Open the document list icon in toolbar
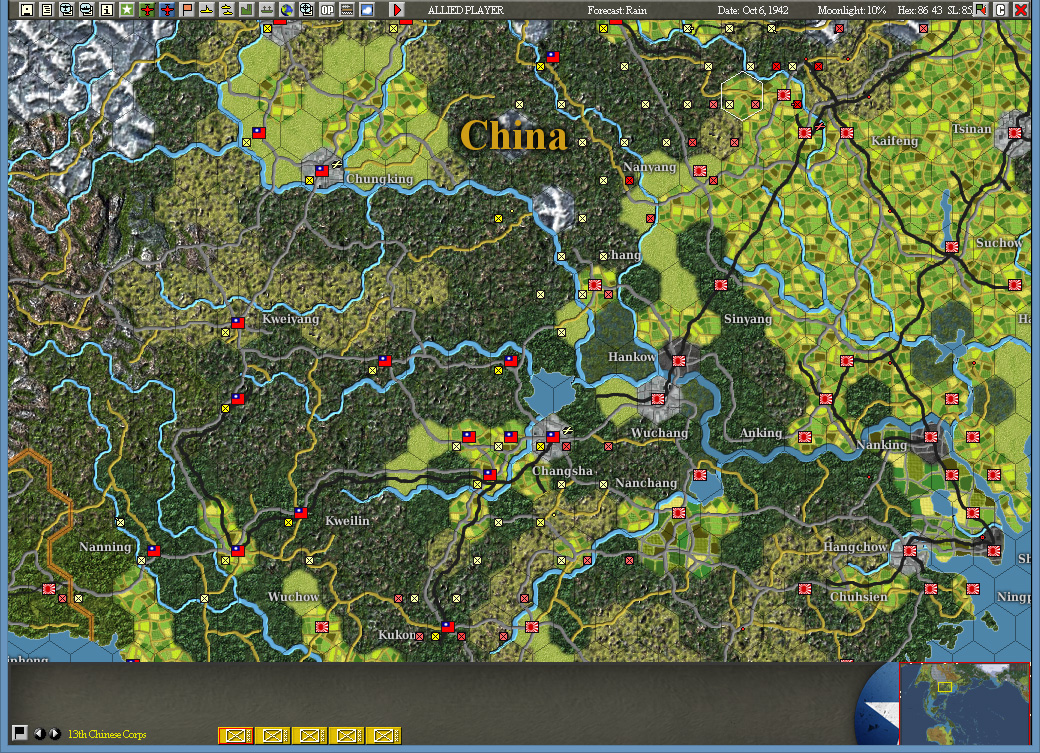The image size is (1040, 753). point(46,9)
